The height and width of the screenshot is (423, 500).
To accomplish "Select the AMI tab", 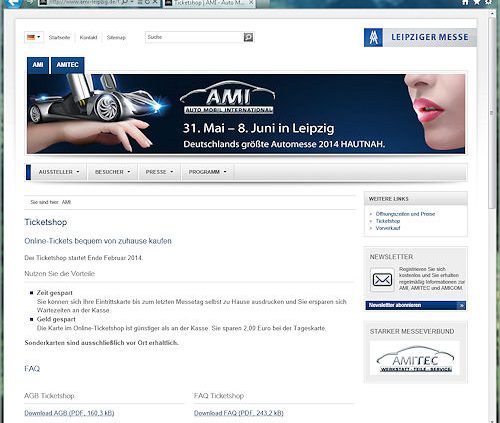I will pyautogui.click(x=38, y=65).
